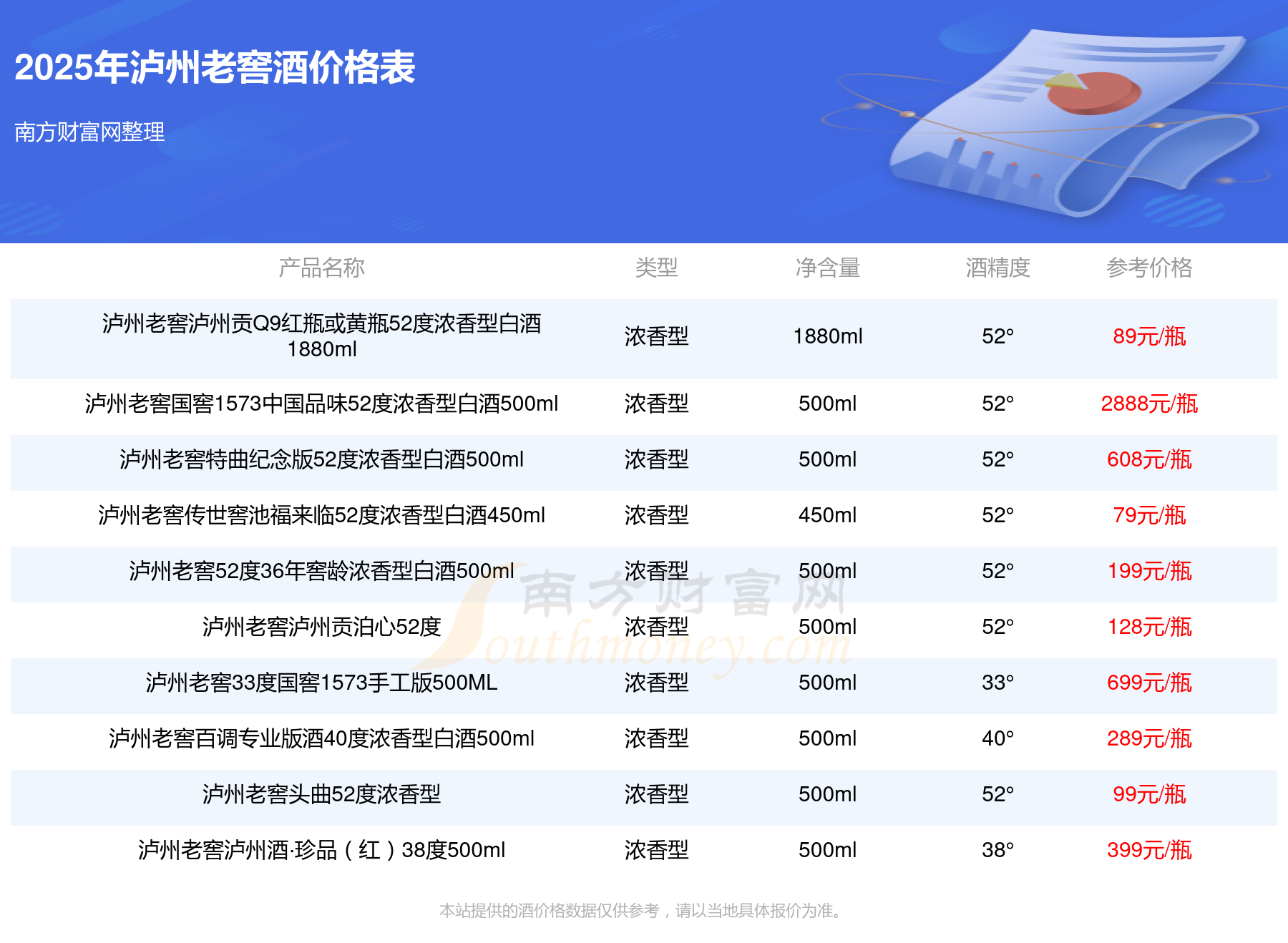The image size is (1288, 943).
Task: Click the 类型 column header
Action: [656, 268]
